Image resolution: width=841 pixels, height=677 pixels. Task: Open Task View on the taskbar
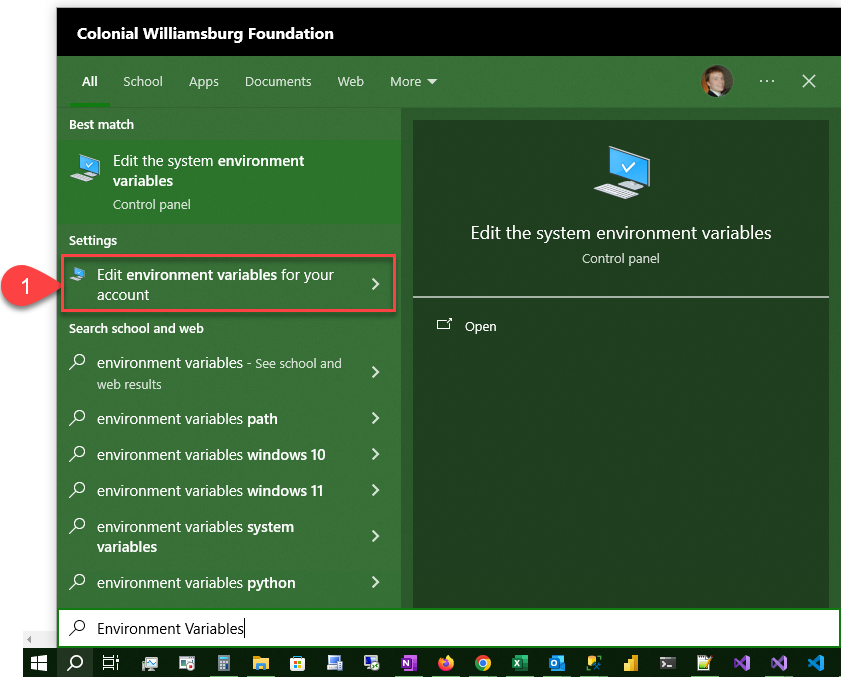[111, 664]
